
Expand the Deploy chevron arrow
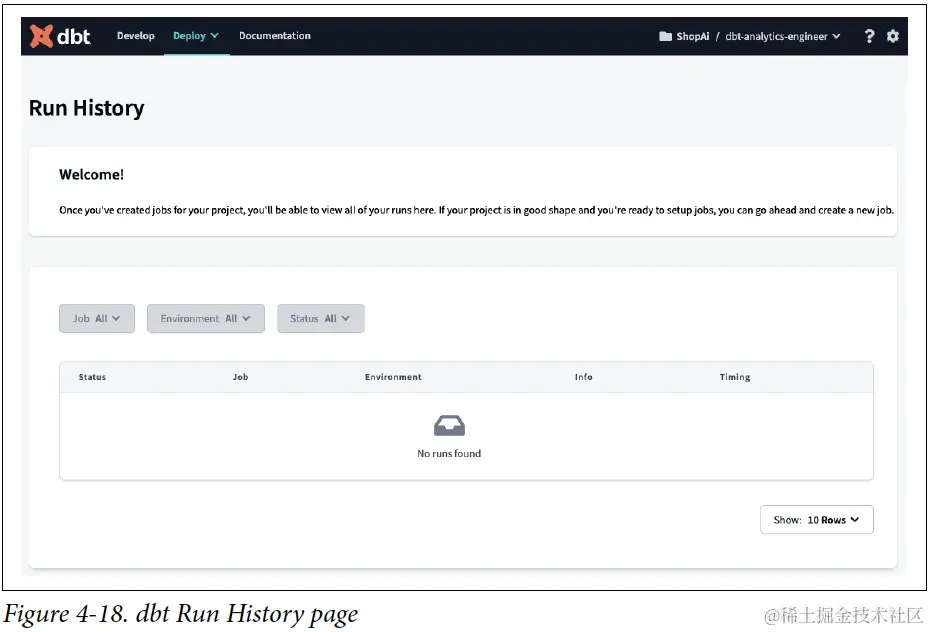(x=214, y=36)
